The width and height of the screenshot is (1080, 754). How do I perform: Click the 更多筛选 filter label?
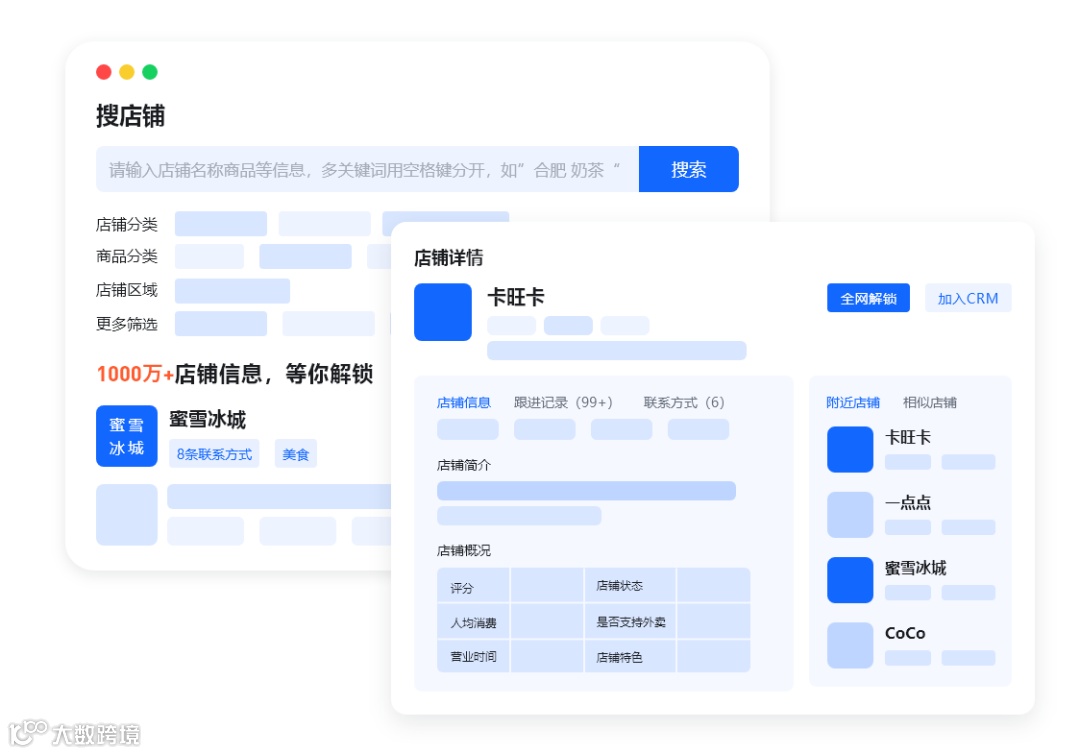[x=127, y=324]
